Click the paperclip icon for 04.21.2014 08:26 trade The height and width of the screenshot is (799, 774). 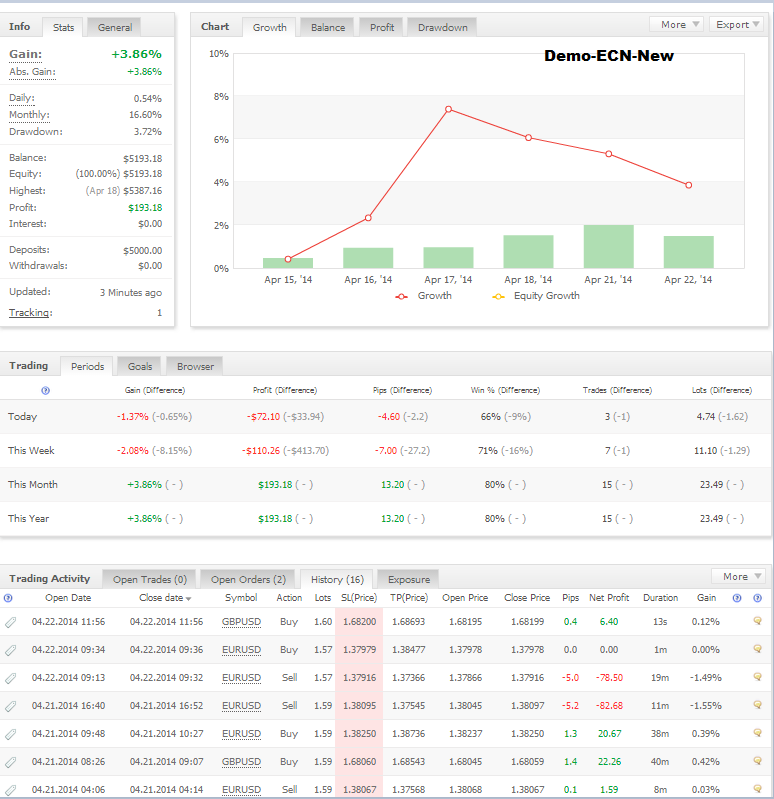(x=10, y=762)
